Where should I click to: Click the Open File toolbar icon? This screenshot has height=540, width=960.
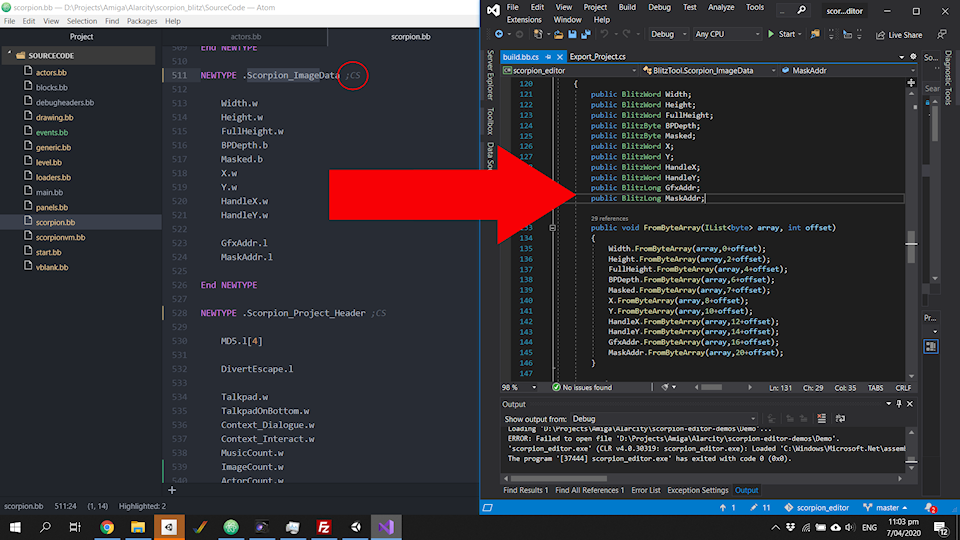pyautogui.click(x=558, y=34)
